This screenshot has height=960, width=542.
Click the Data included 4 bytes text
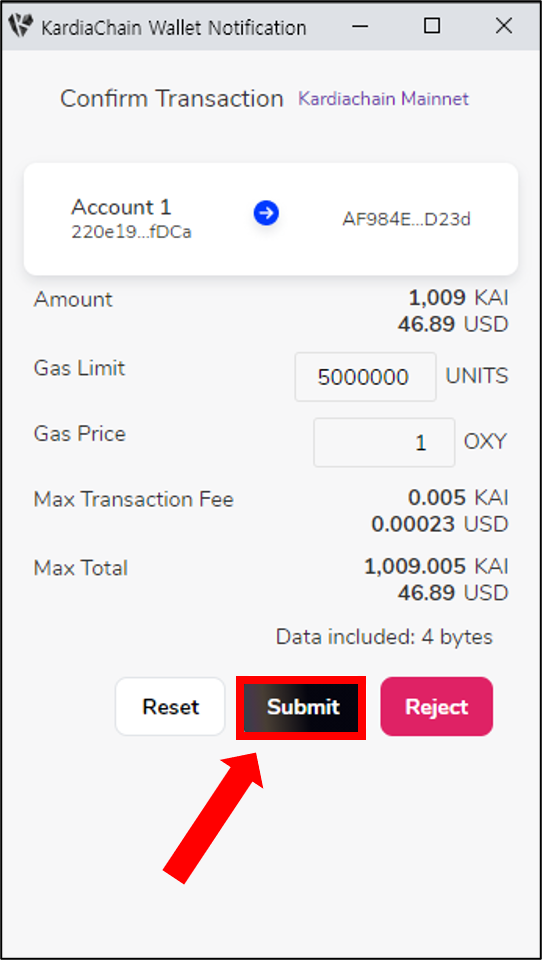pos(384,637)
